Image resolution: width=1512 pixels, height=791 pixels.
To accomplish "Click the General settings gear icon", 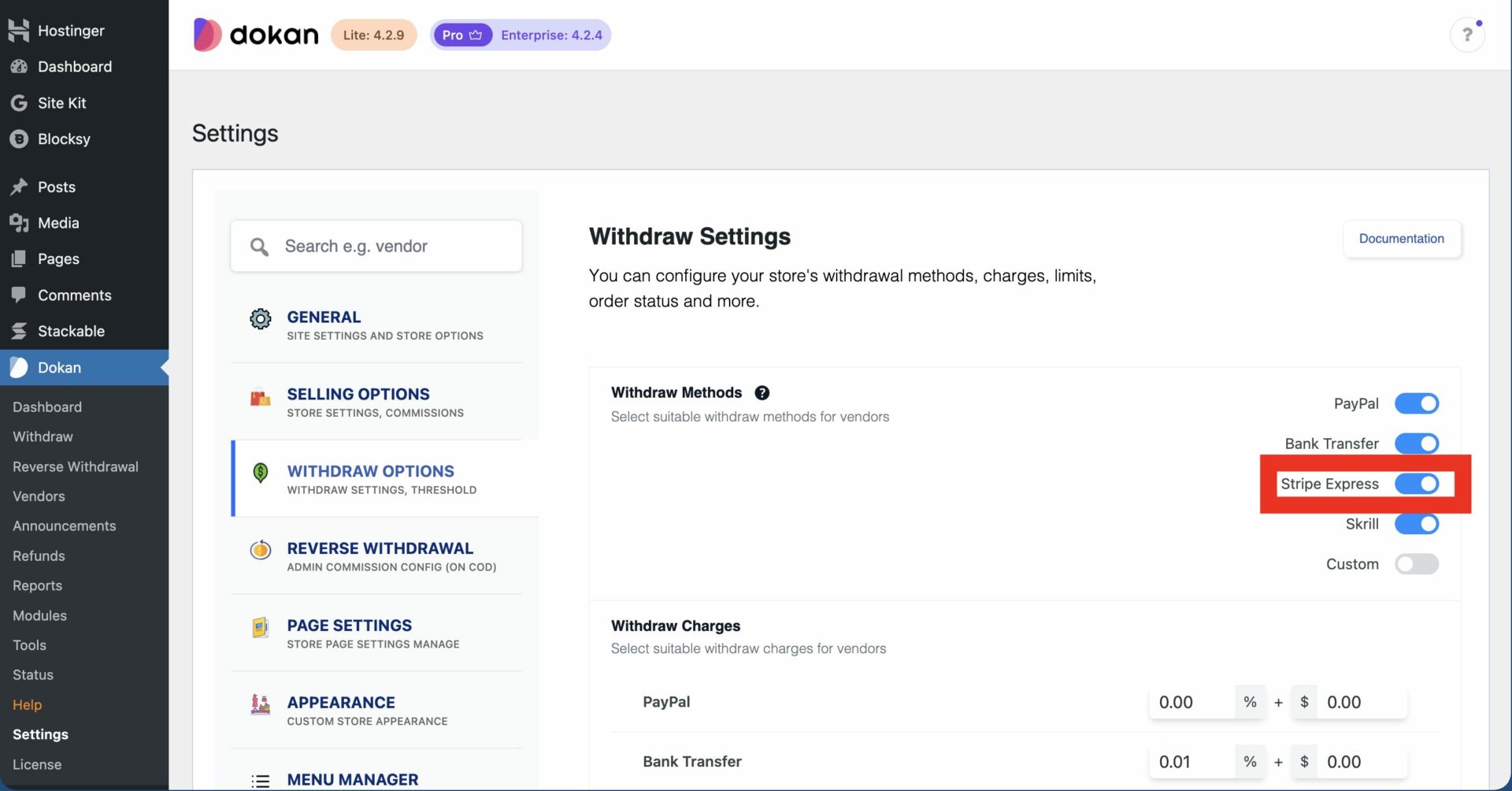I will (260, 319).
